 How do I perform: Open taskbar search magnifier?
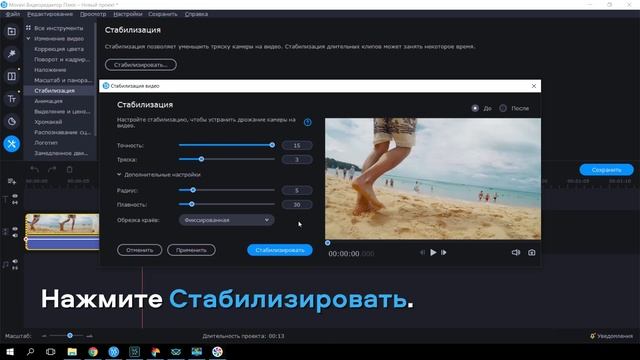coord(30,351)
